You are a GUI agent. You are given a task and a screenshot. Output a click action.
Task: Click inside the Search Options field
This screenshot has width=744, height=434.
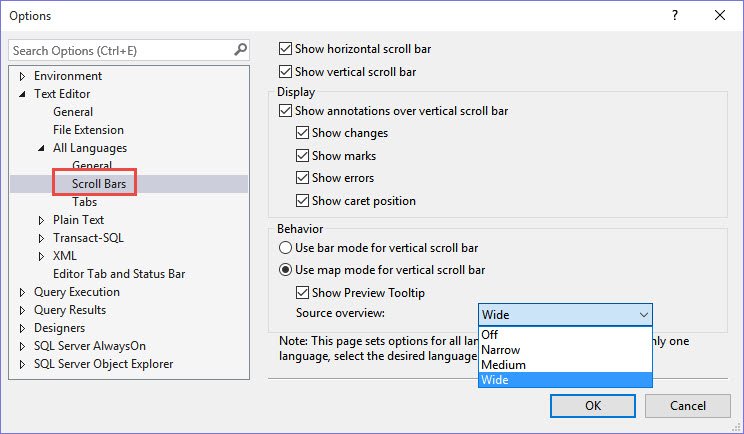point(120,50)
